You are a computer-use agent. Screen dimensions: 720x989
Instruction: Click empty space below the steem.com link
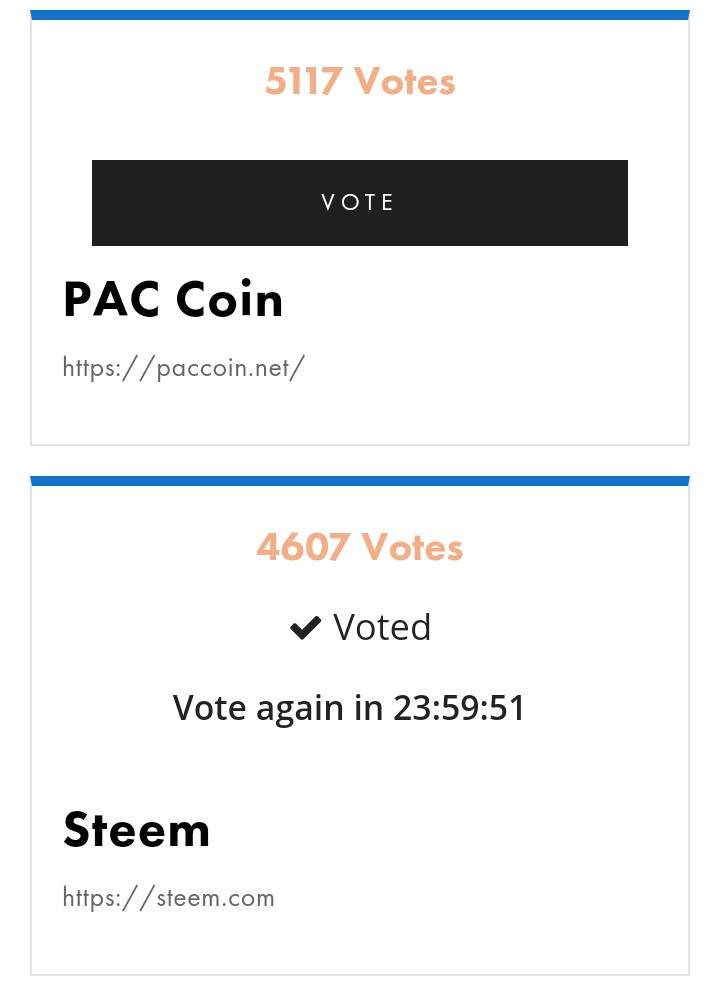360,945
